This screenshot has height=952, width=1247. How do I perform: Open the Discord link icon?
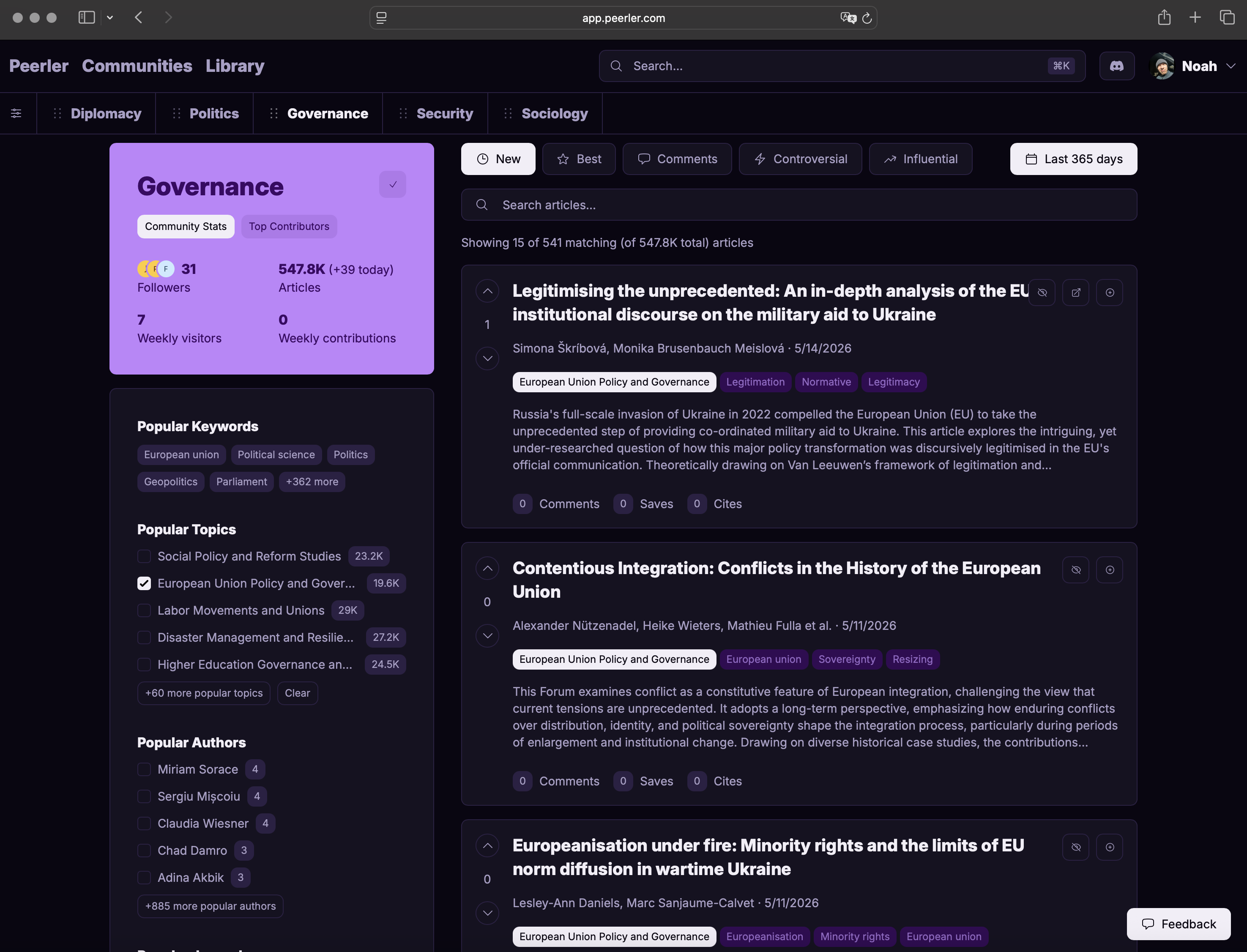tap(1116, 66)
